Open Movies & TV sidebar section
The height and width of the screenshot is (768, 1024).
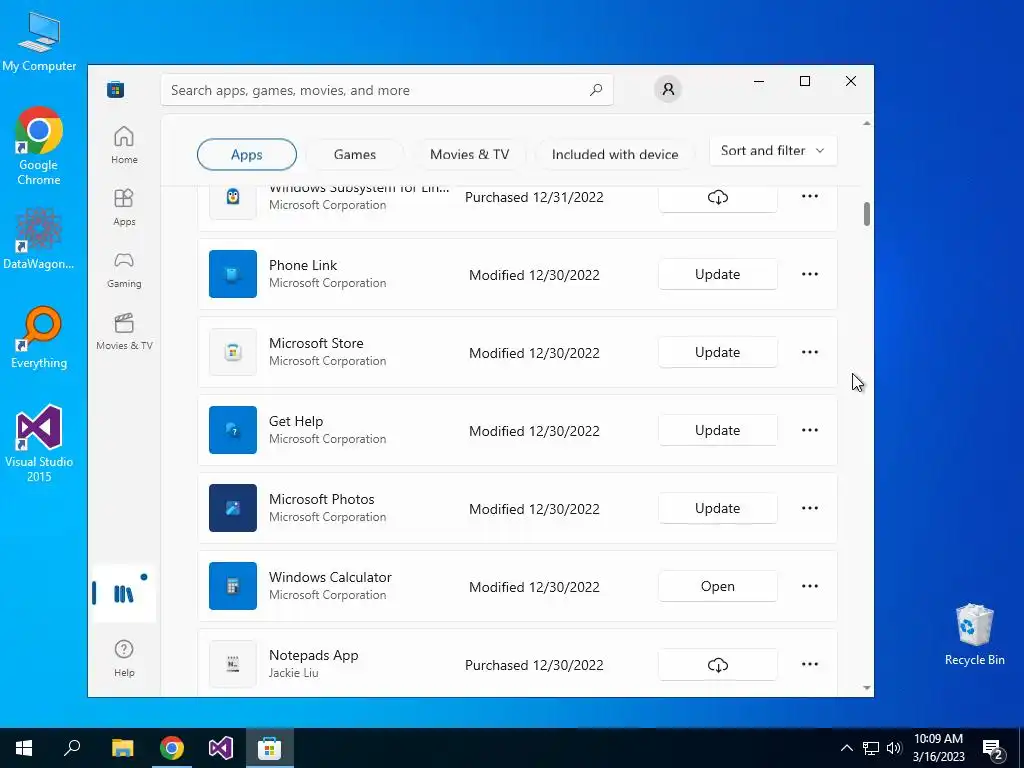coord(124,331)
